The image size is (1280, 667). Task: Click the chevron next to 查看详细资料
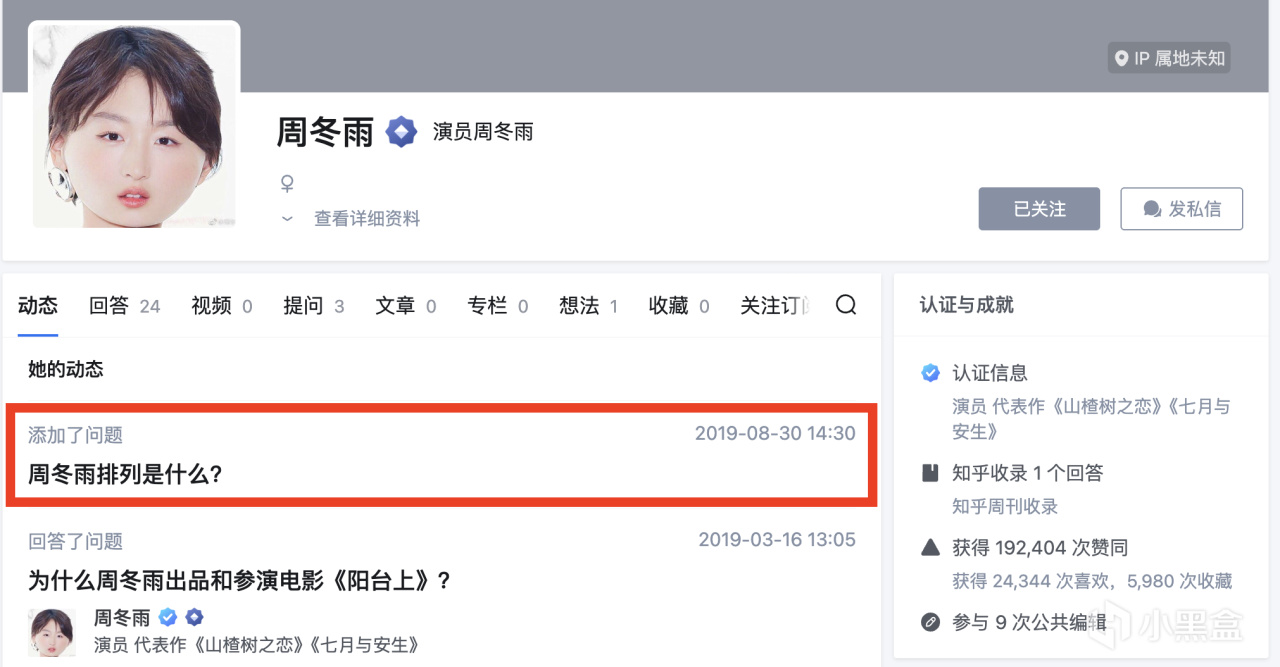287,218
